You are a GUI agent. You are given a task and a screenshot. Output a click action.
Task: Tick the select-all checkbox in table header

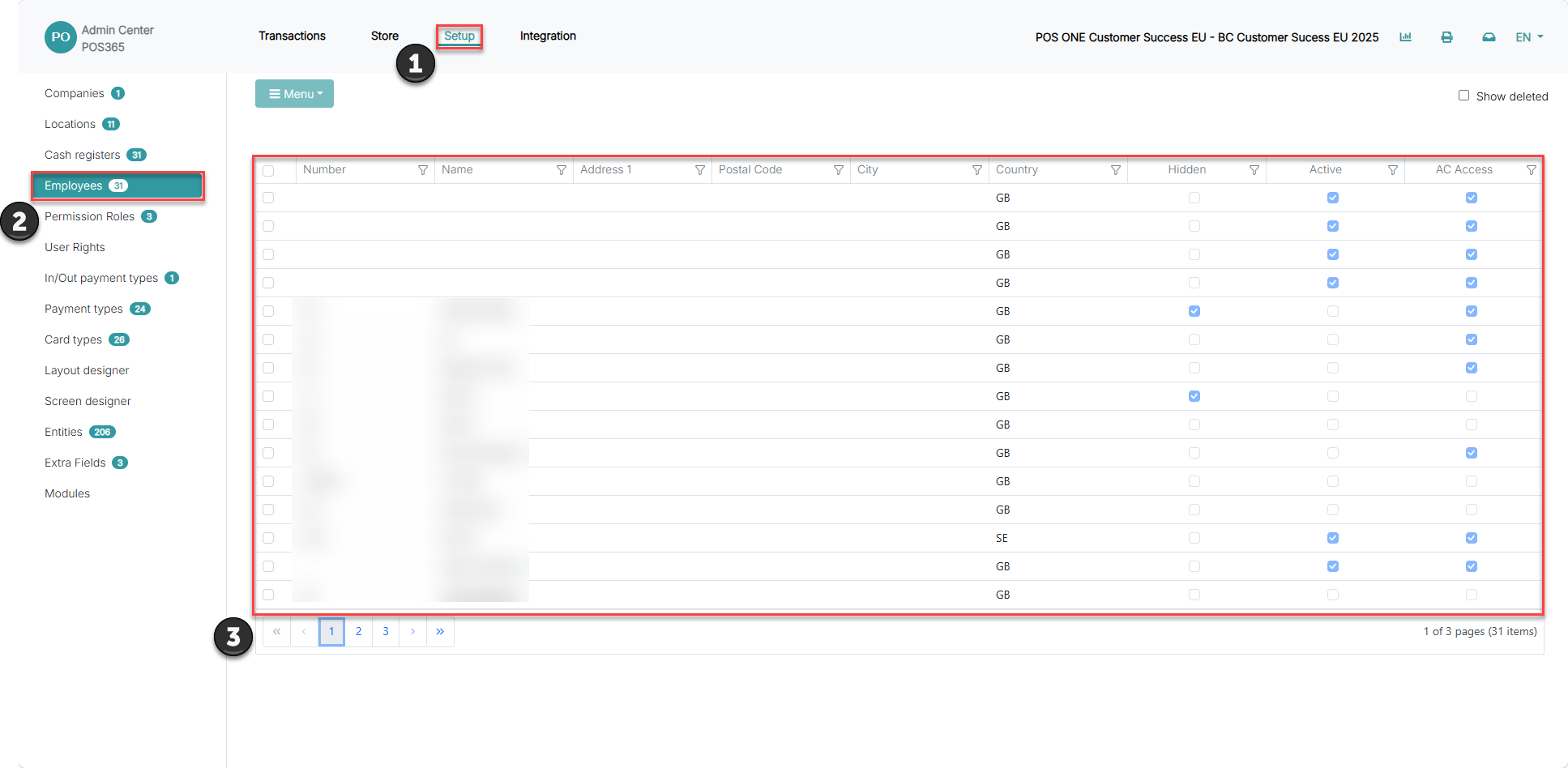click(x=268, y=171)
